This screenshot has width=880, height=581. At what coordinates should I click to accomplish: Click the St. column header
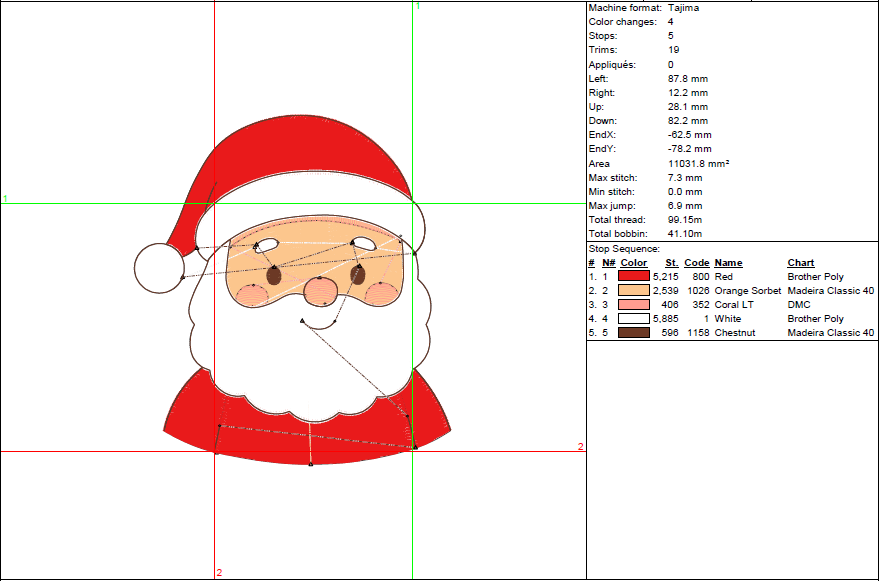(671, 263)
